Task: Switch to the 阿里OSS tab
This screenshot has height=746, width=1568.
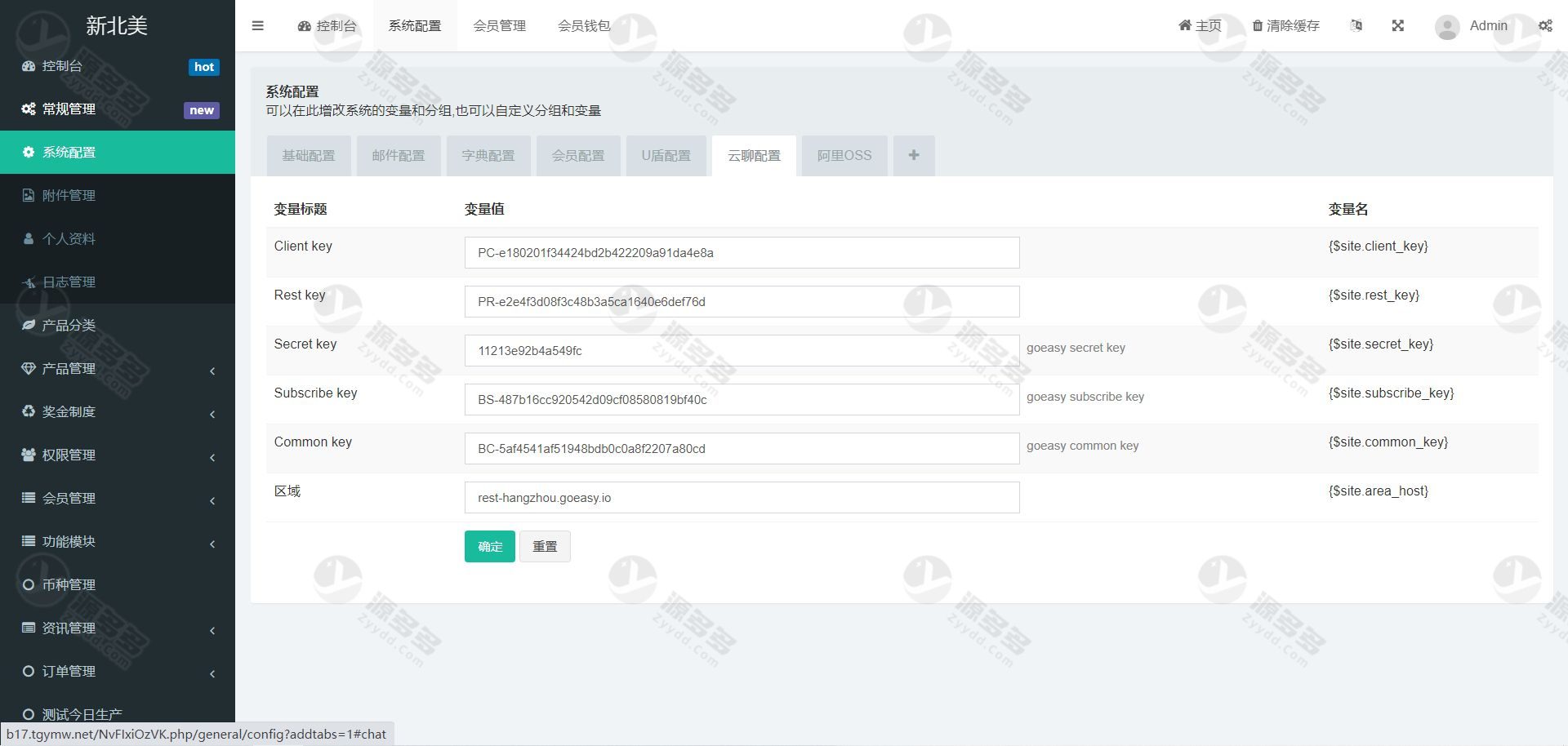Action: pyautogui.click(x=844, y=155)
